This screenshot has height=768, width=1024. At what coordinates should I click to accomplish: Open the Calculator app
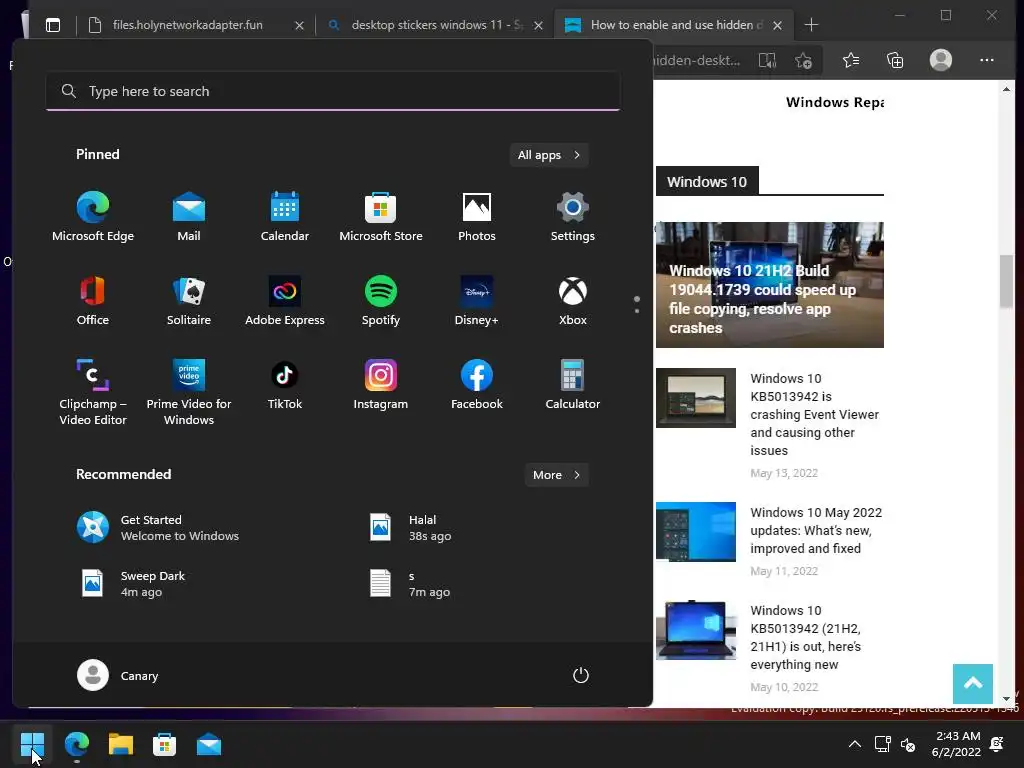tap(573, 385)
